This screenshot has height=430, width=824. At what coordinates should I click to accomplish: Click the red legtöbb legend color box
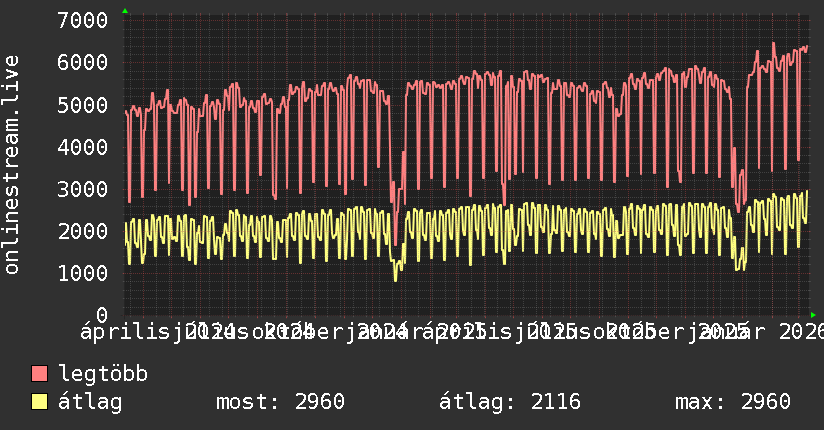(40, 374)
